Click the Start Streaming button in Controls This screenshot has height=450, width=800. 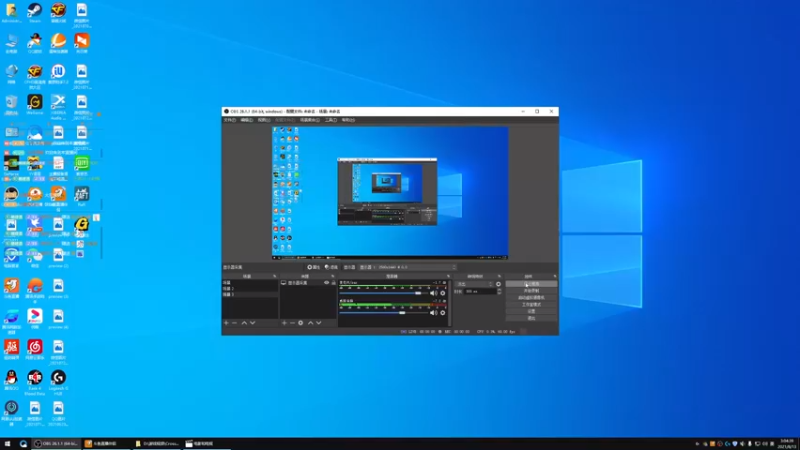[x=531, y=284]
